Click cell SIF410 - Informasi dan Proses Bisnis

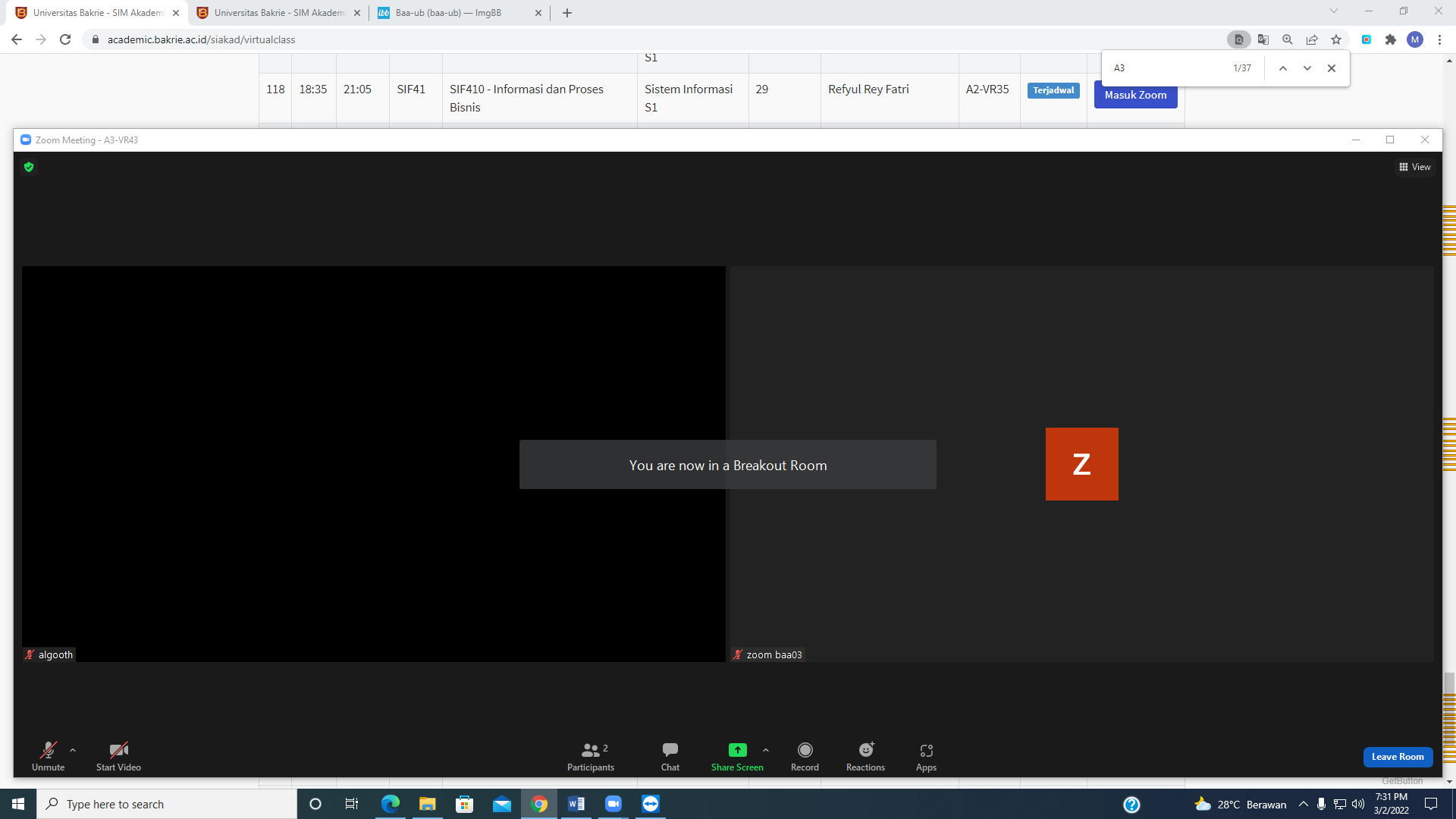coord(540,98)
